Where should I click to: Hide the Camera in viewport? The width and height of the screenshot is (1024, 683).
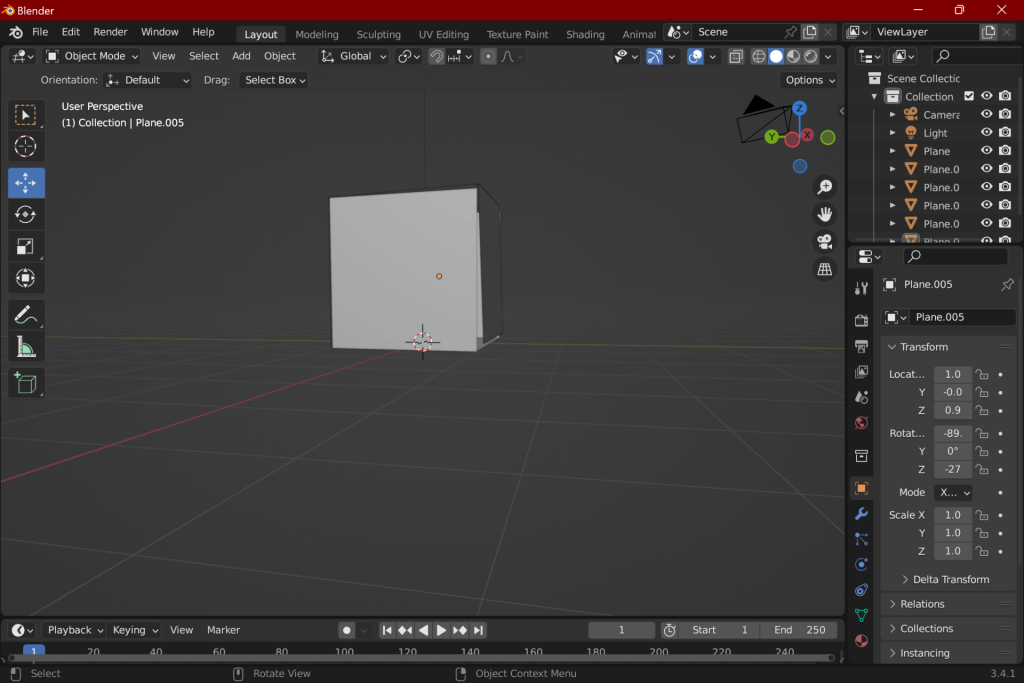(x=987, y=114)
